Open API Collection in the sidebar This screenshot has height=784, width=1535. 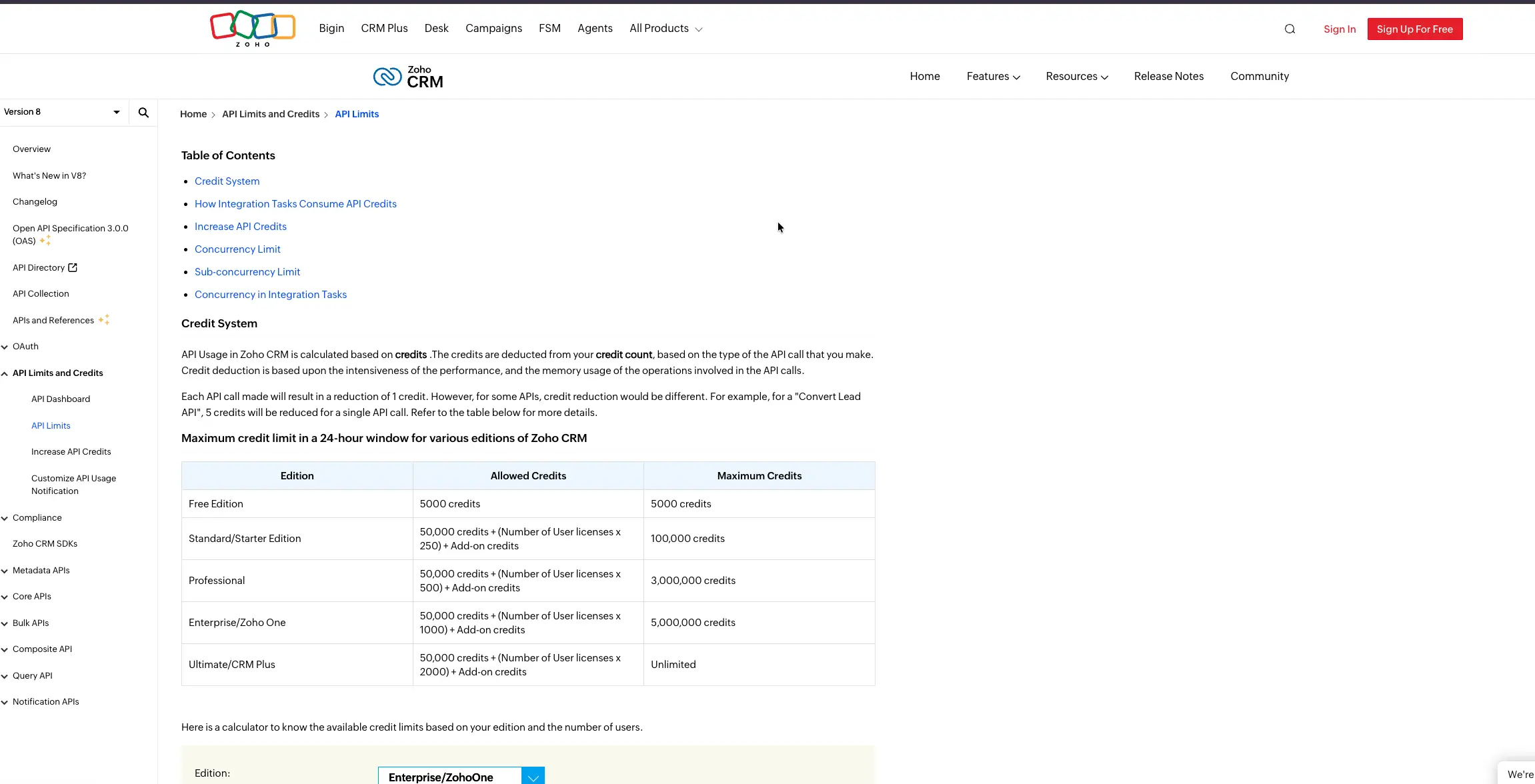41,294
